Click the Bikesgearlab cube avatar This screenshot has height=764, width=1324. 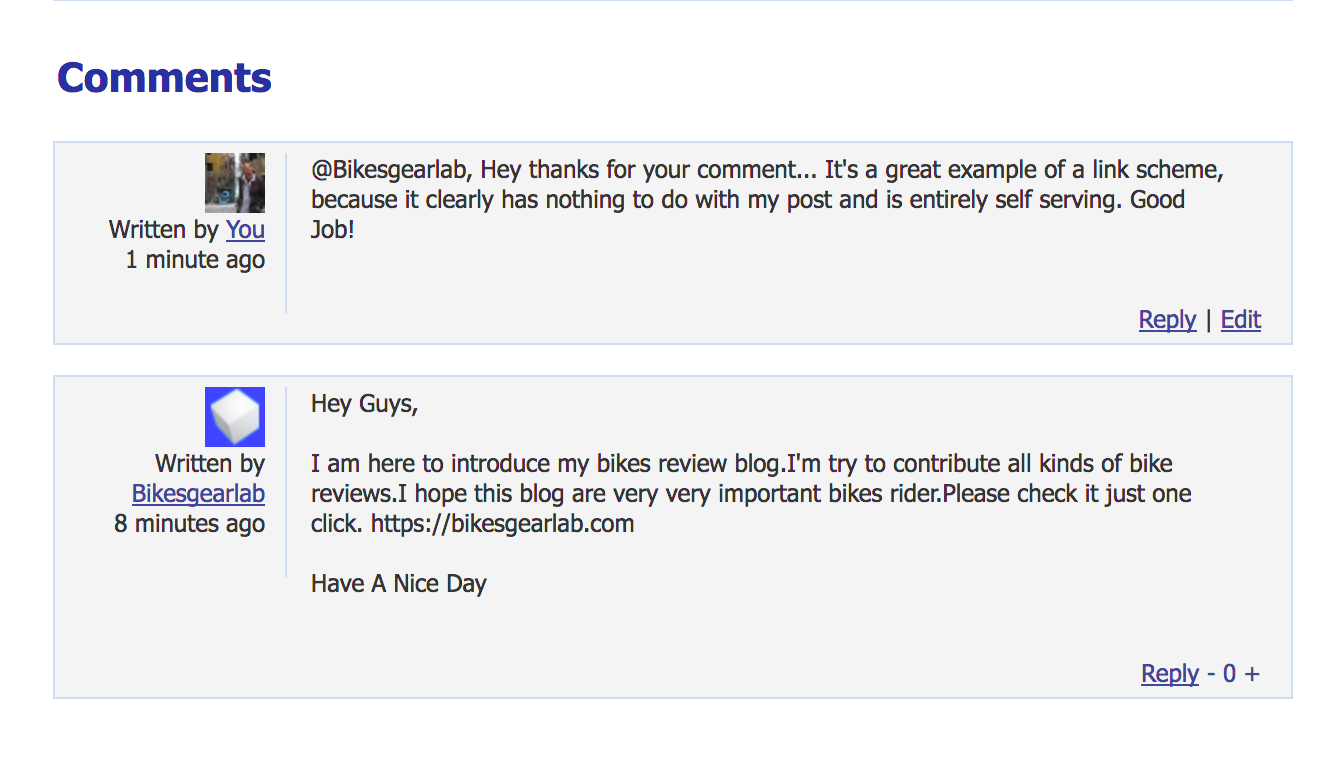tap(235, 416)
